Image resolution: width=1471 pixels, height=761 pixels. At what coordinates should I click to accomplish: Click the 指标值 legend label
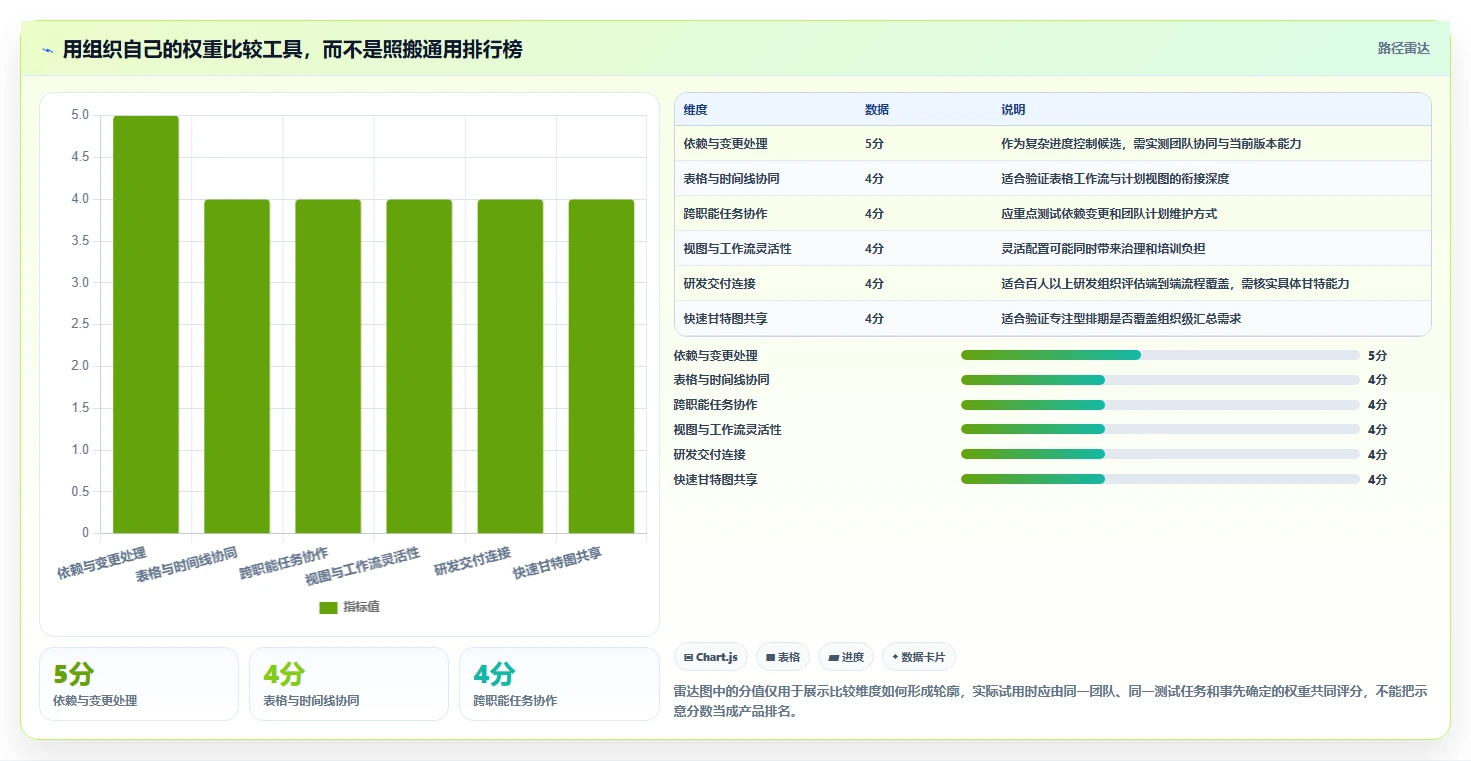[362, 608]
